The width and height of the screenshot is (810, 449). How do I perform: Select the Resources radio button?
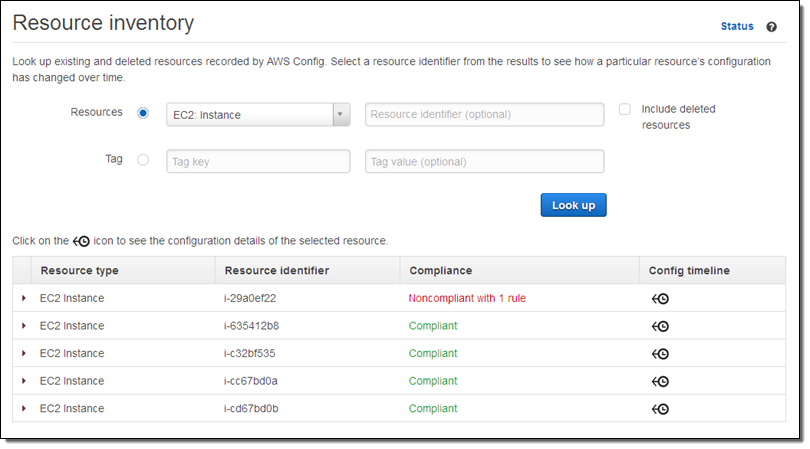click(x=143, y=113)
